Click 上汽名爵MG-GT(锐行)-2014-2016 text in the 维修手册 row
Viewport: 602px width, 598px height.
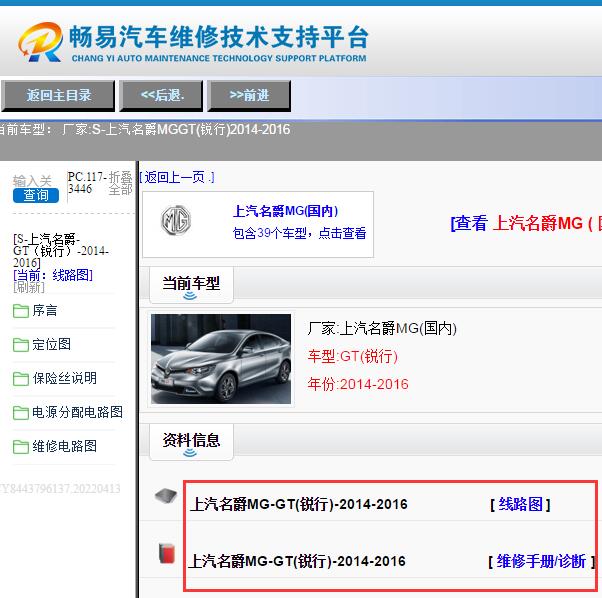pos(297,562)
